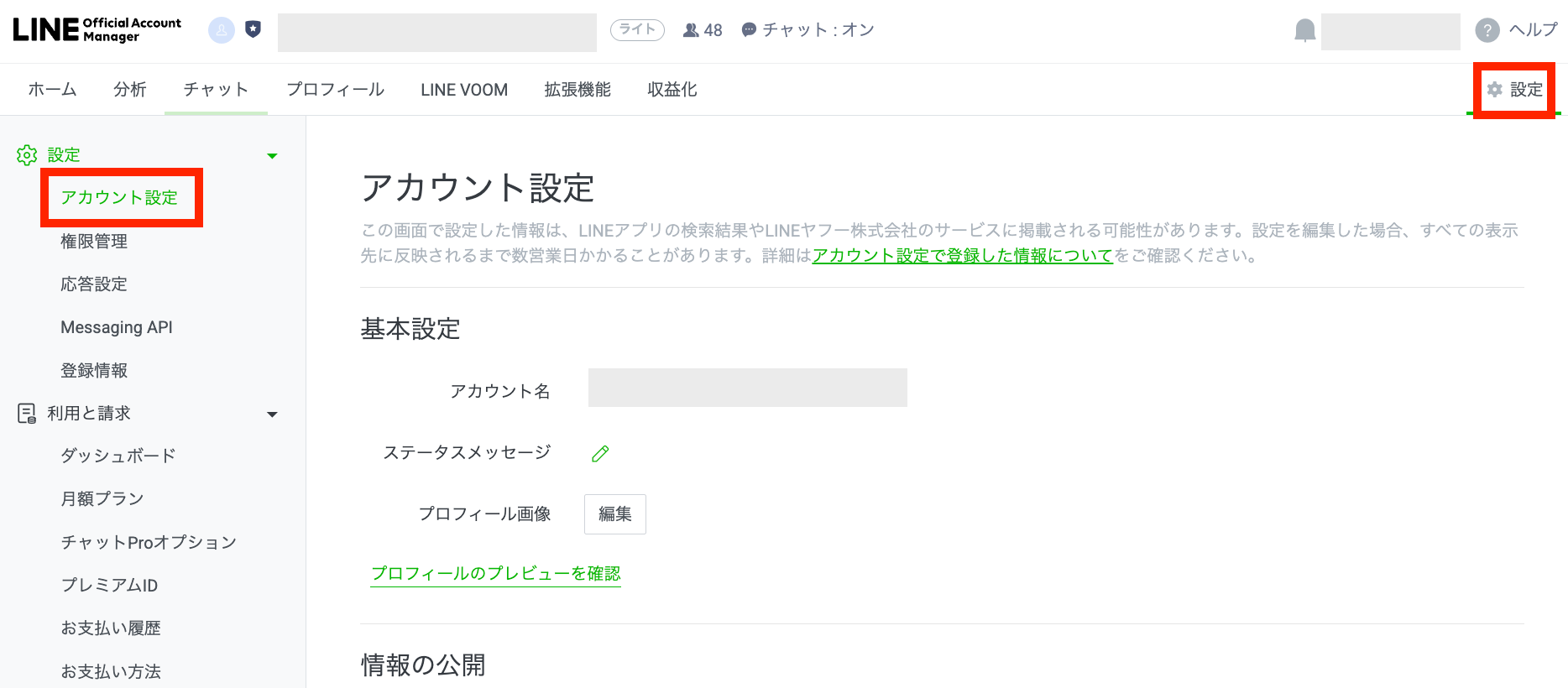The height and width of the screenshot is (688, 1568).
Task: Select 応答設定 in the sidebar
Action: coord(94,284)
